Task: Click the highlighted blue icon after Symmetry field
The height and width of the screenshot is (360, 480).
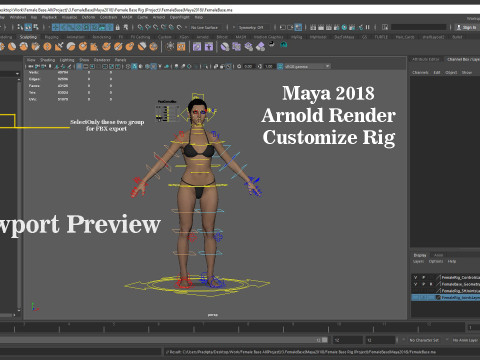Action: (x=298, y=27)
